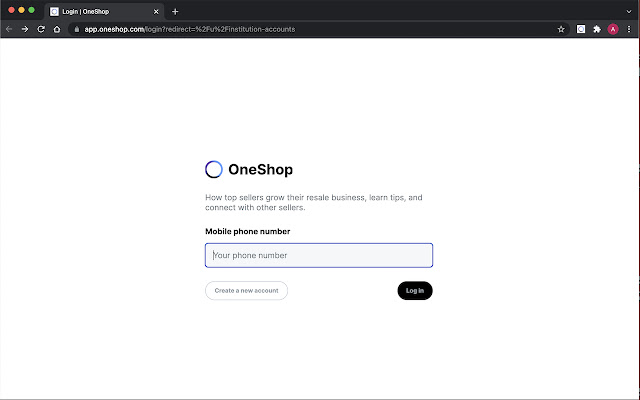Click the tagline about top sellers
The width and height of the screenshot is (640, 400).
tap(314, 202)
